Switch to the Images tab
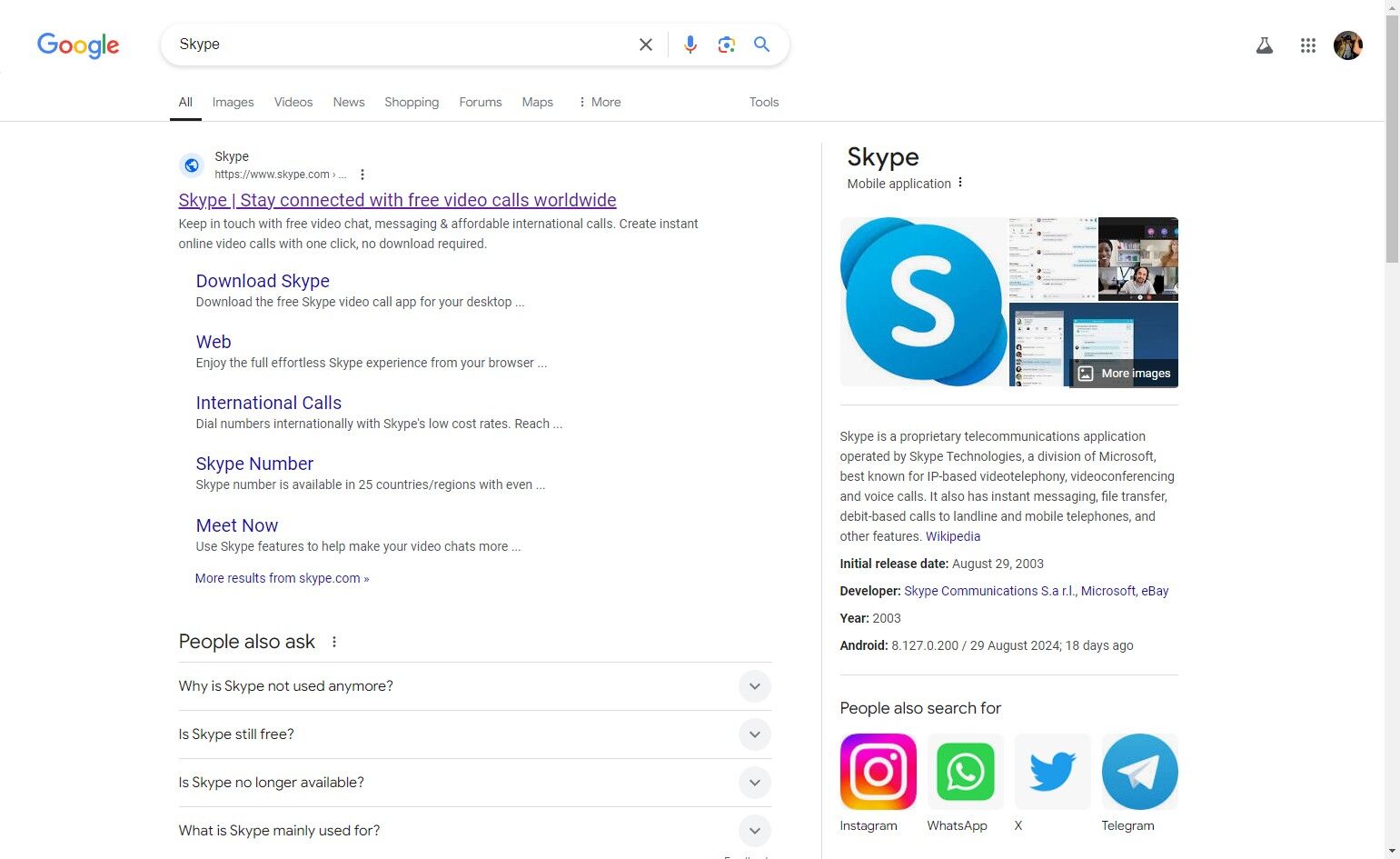 click(x=233, y=102)
